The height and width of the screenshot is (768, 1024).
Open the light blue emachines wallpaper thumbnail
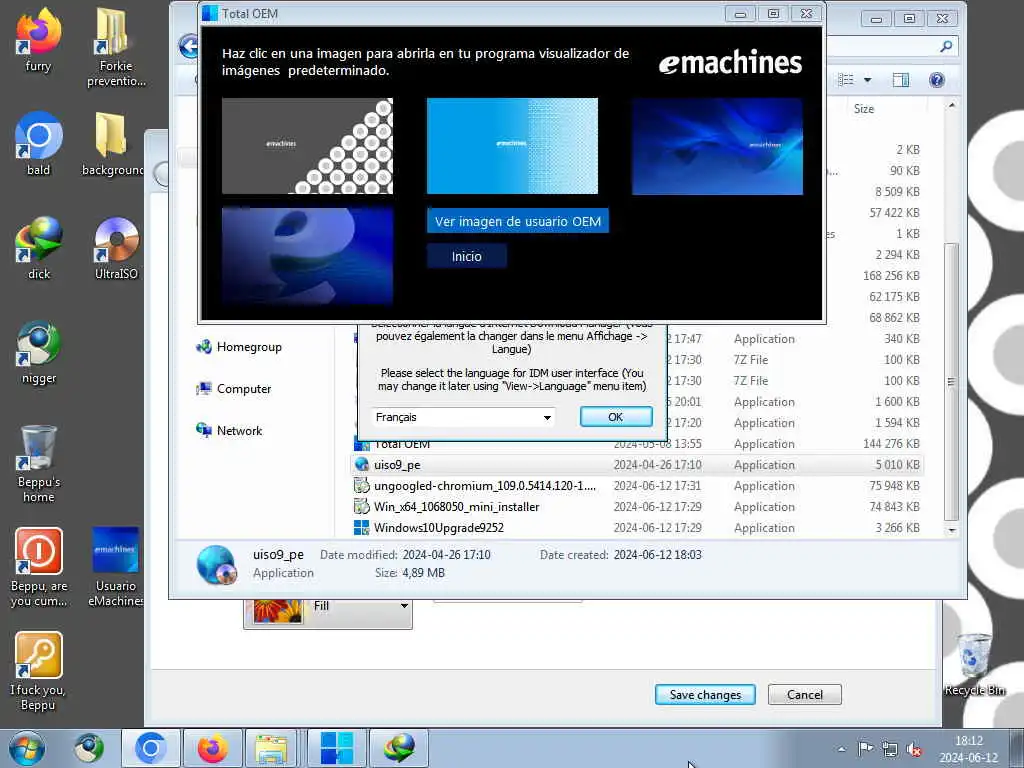(x=512, y=146)
